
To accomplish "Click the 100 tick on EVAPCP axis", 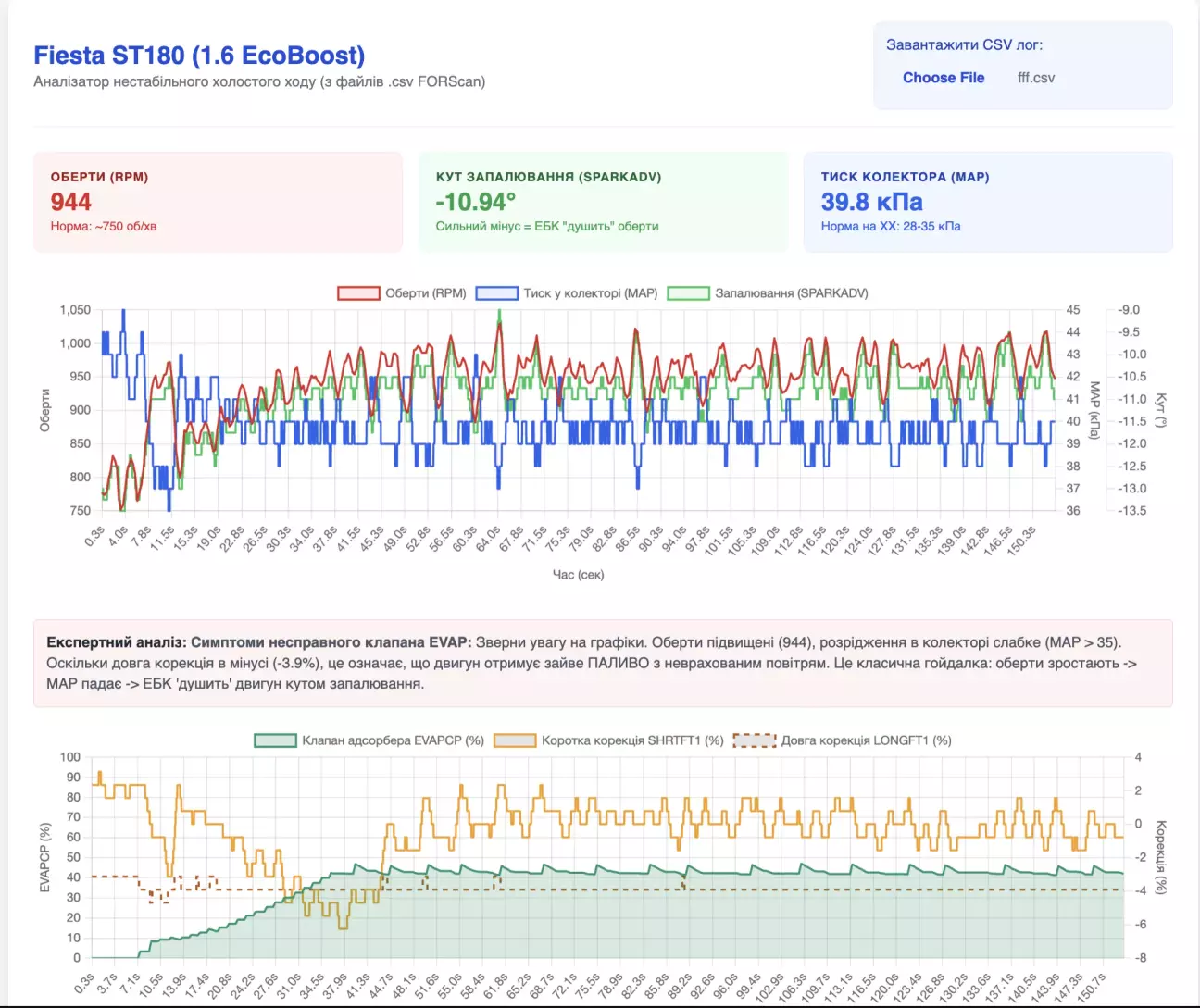I will point(70,757).
